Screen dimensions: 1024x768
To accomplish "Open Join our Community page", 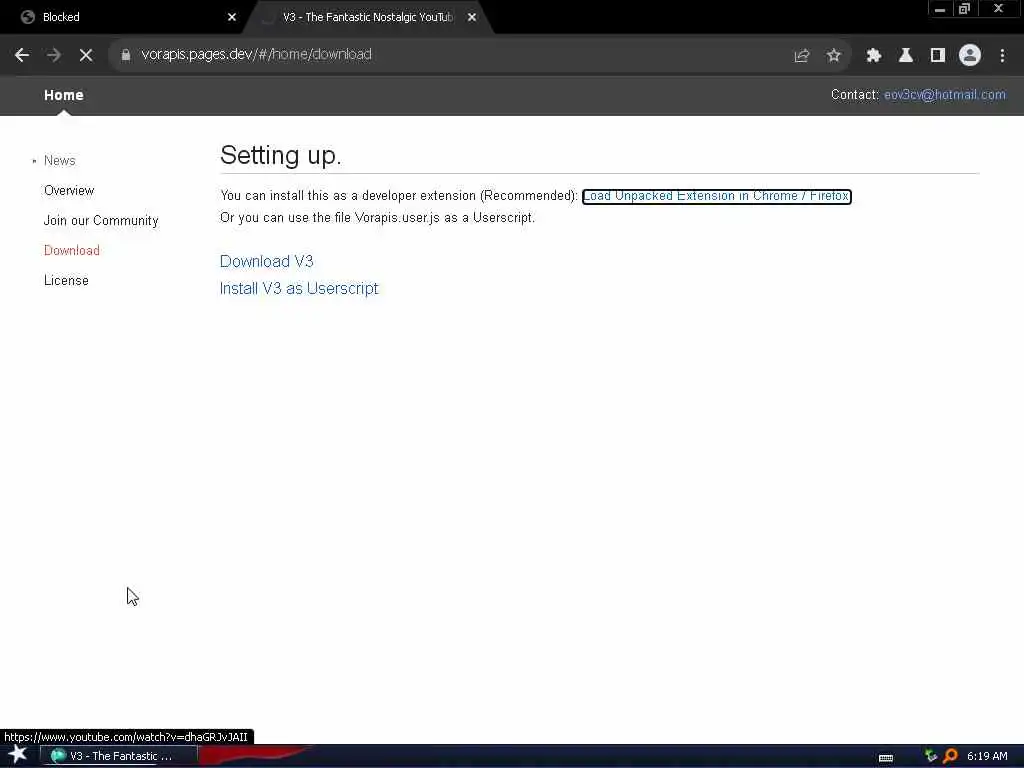I will (101, 221).
